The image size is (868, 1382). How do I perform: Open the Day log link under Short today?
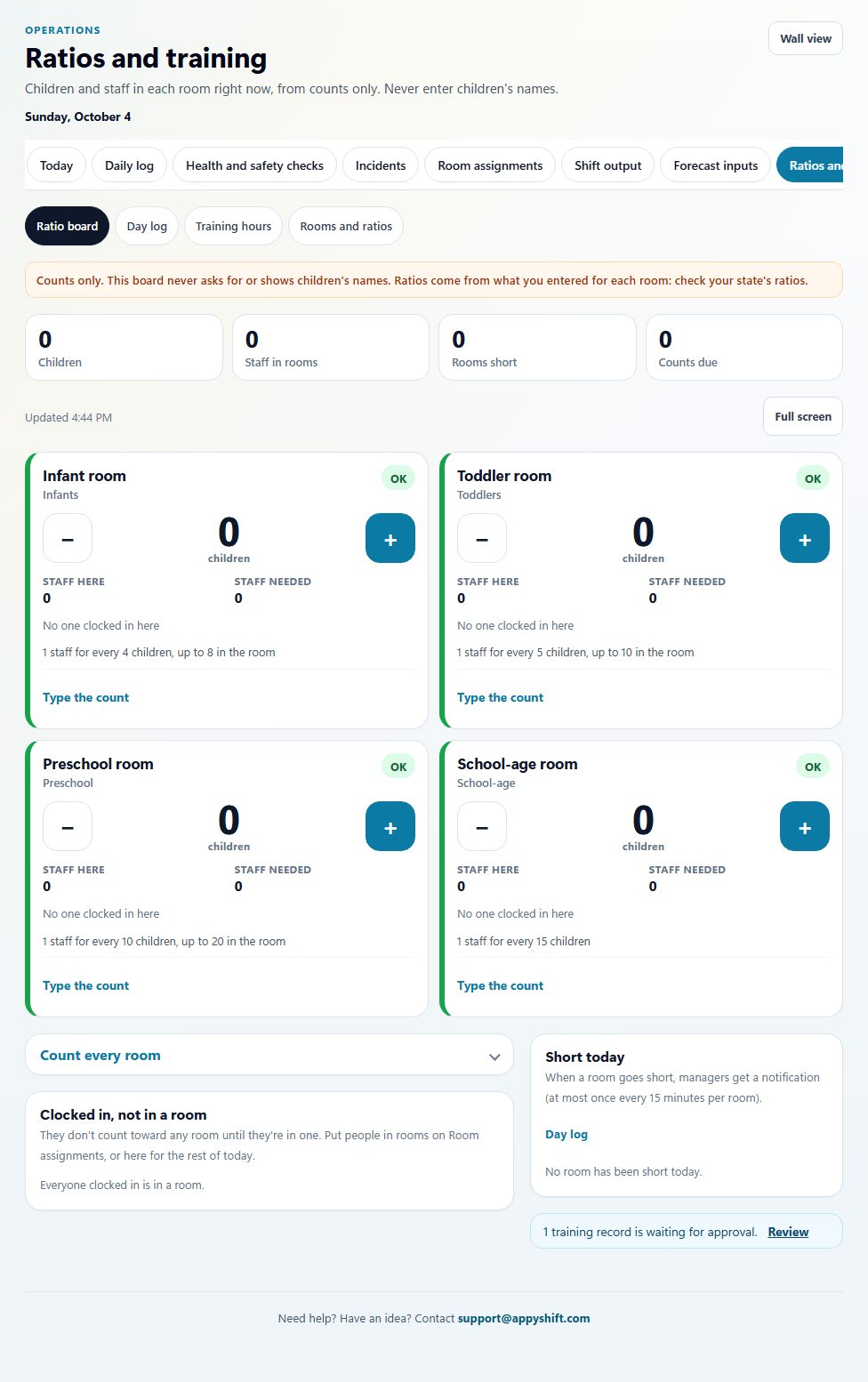[567, 1134]
